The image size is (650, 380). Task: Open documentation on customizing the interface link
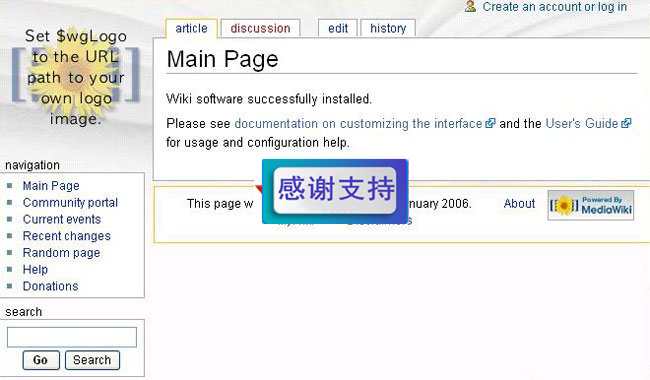tap(358, 123)
